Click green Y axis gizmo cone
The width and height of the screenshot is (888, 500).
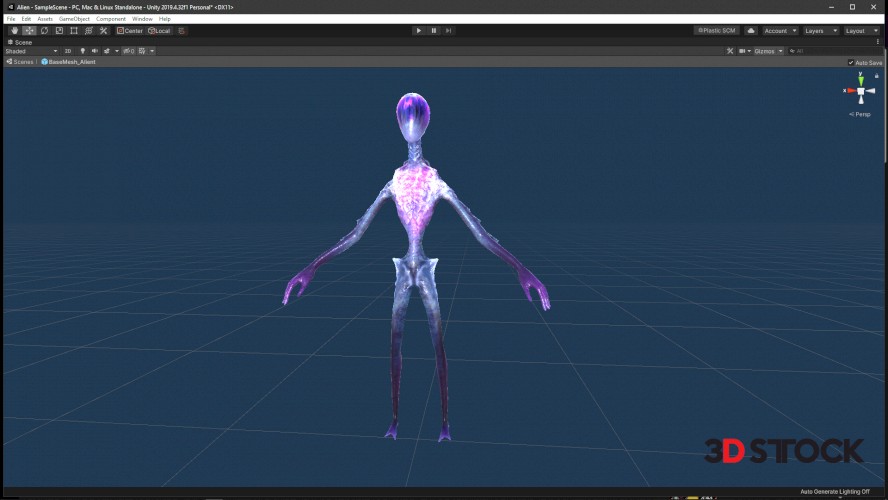(x=861, y=80)
